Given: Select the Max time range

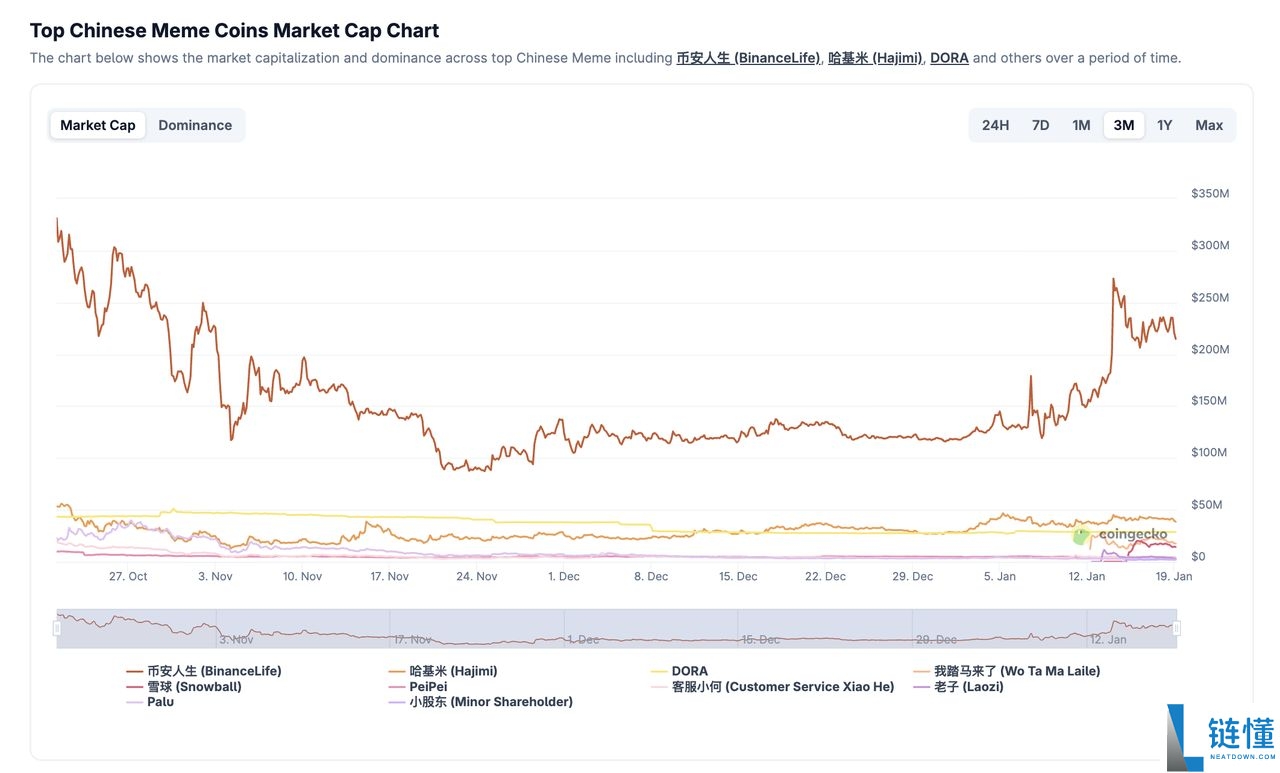Looking at the screenshot, I should click(1209, 125).
